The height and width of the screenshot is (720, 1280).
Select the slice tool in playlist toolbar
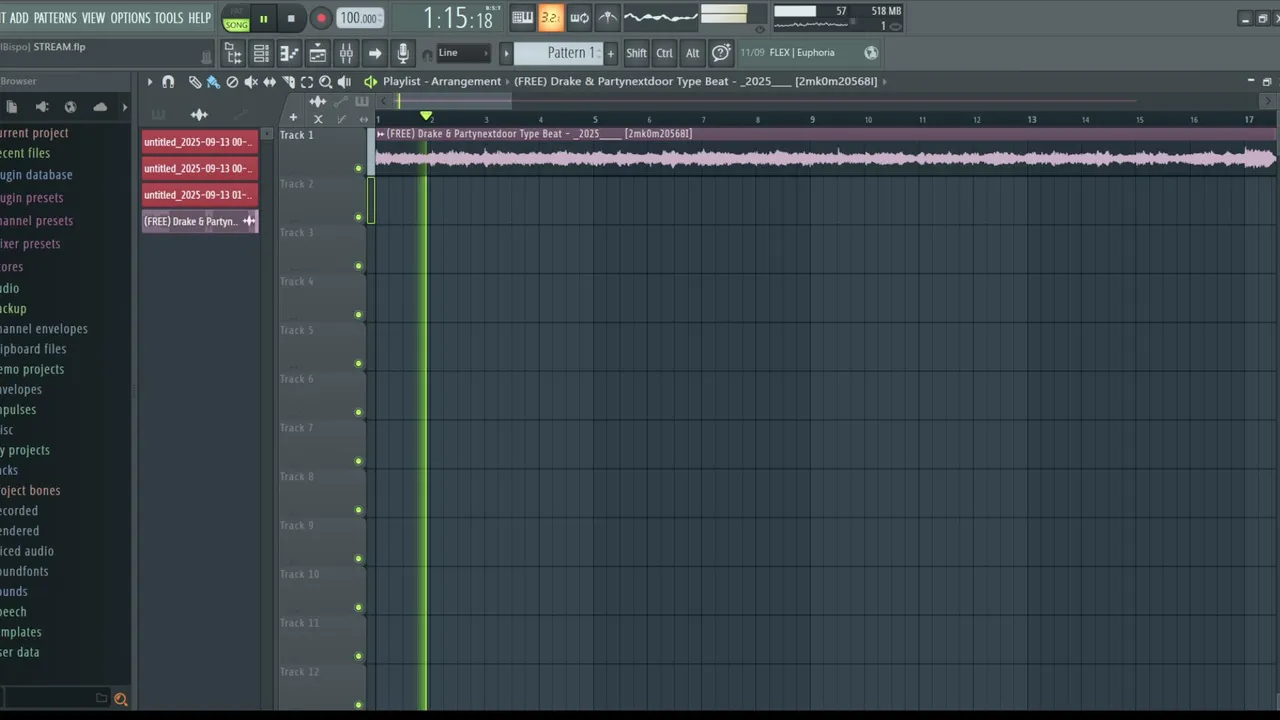click(x=288, y=82)
